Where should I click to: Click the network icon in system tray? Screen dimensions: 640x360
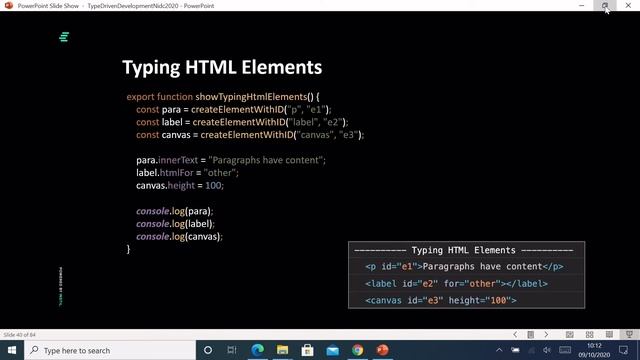[531, 350]
